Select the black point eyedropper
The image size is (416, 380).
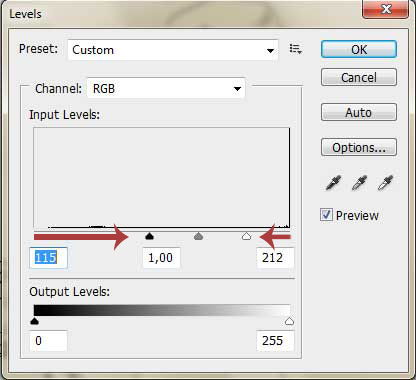click(333, 183)
